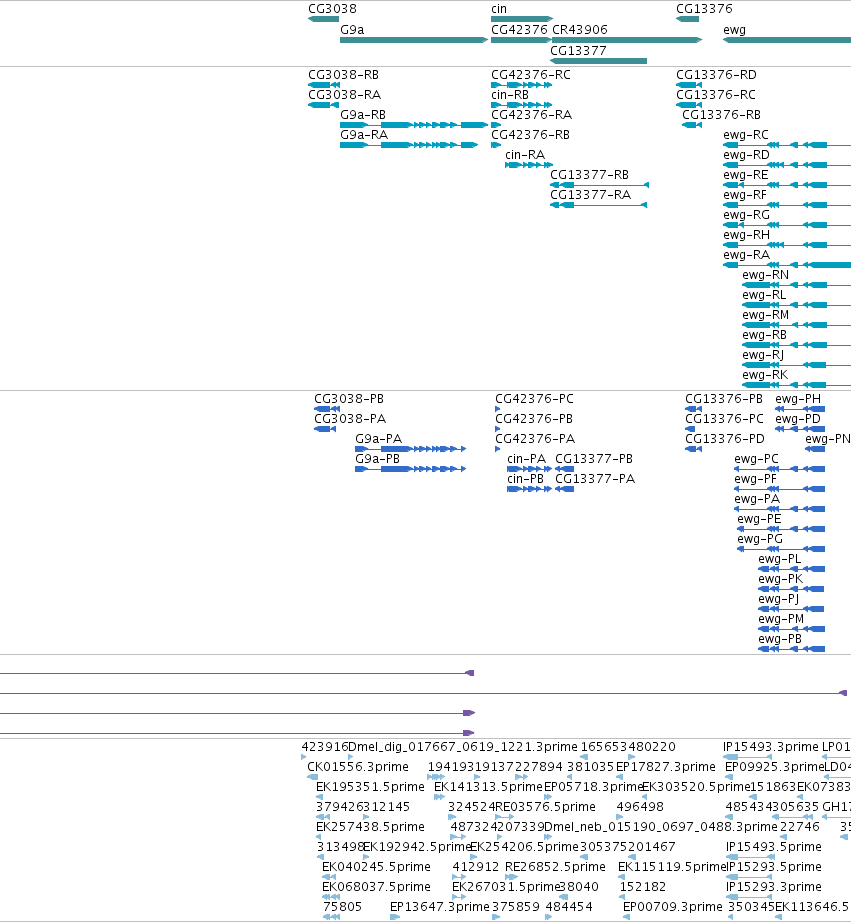The width and height of the screenshot is (851, 922).
Task: Click EST EK040245.5prime
Action: [376, 867]
